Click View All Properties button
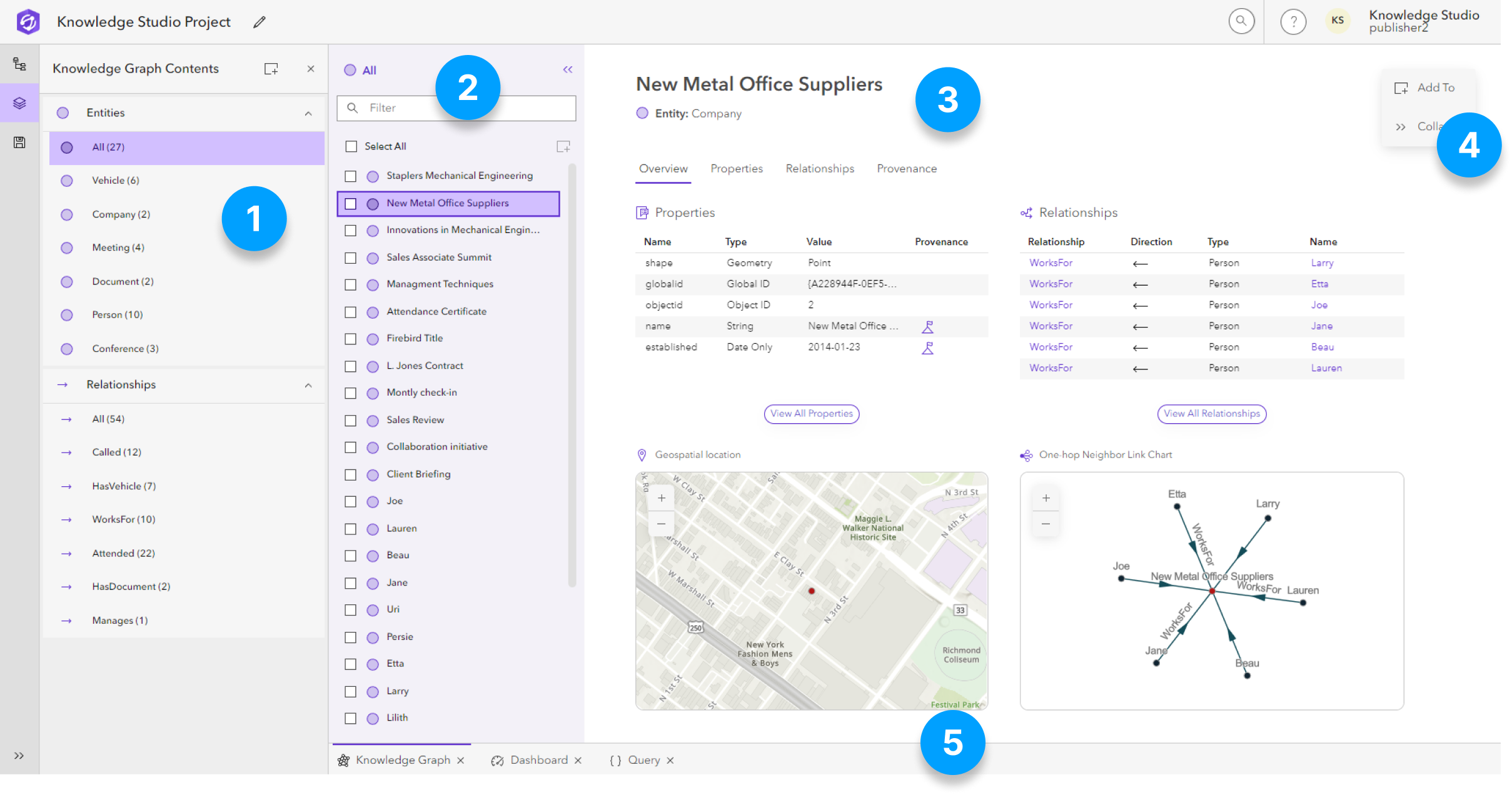 (x=810, y=413)
